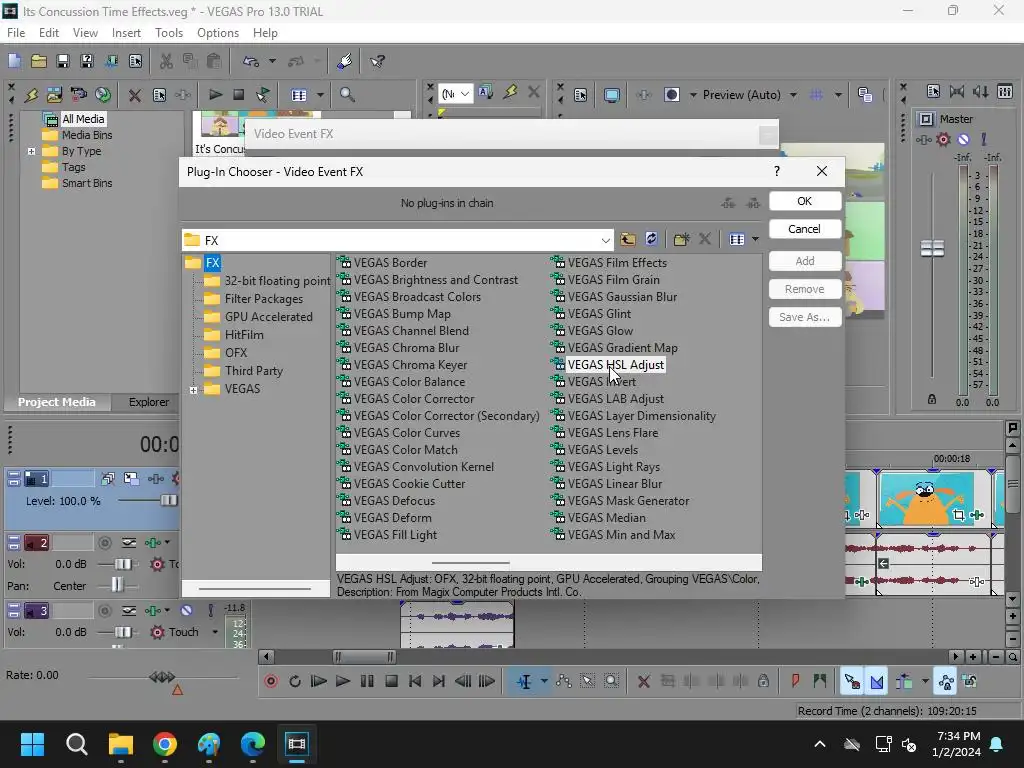
Task: Open the File menu
Action: pyautogui.click(x=16, y=33)
